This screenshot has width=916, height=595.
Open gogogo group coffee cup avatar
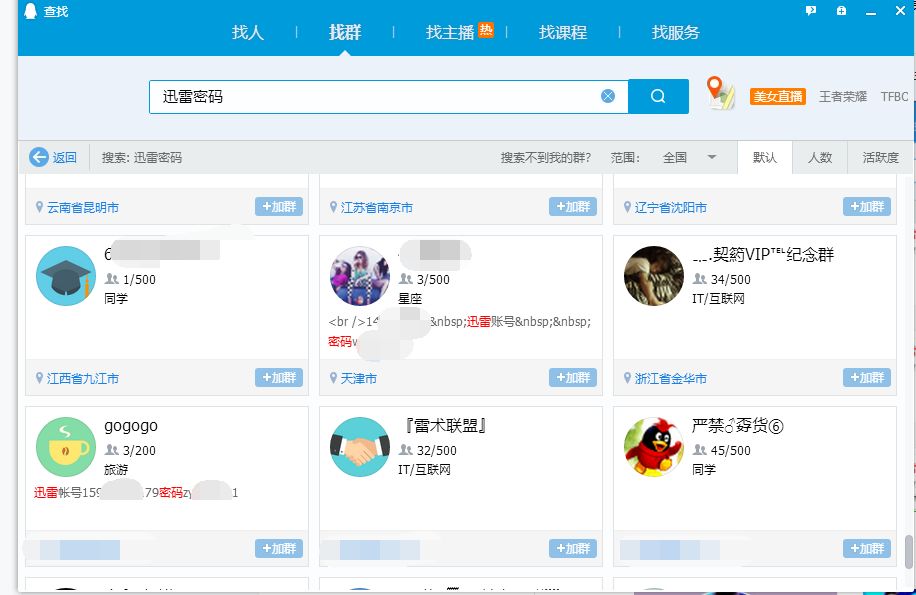(x=65, y=446)
